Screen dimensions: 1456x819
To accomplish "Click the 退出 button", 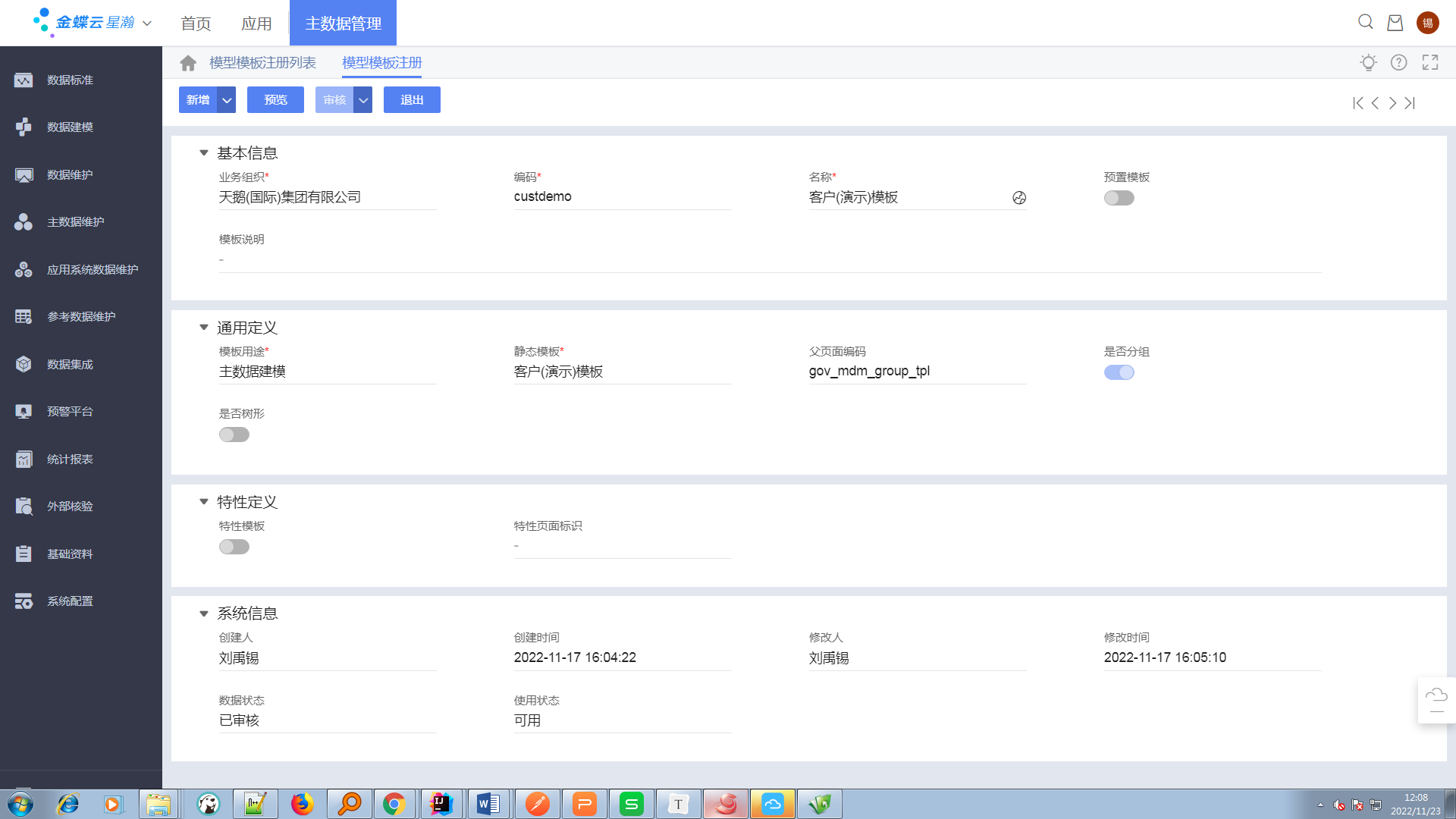I will click(412, 100).
